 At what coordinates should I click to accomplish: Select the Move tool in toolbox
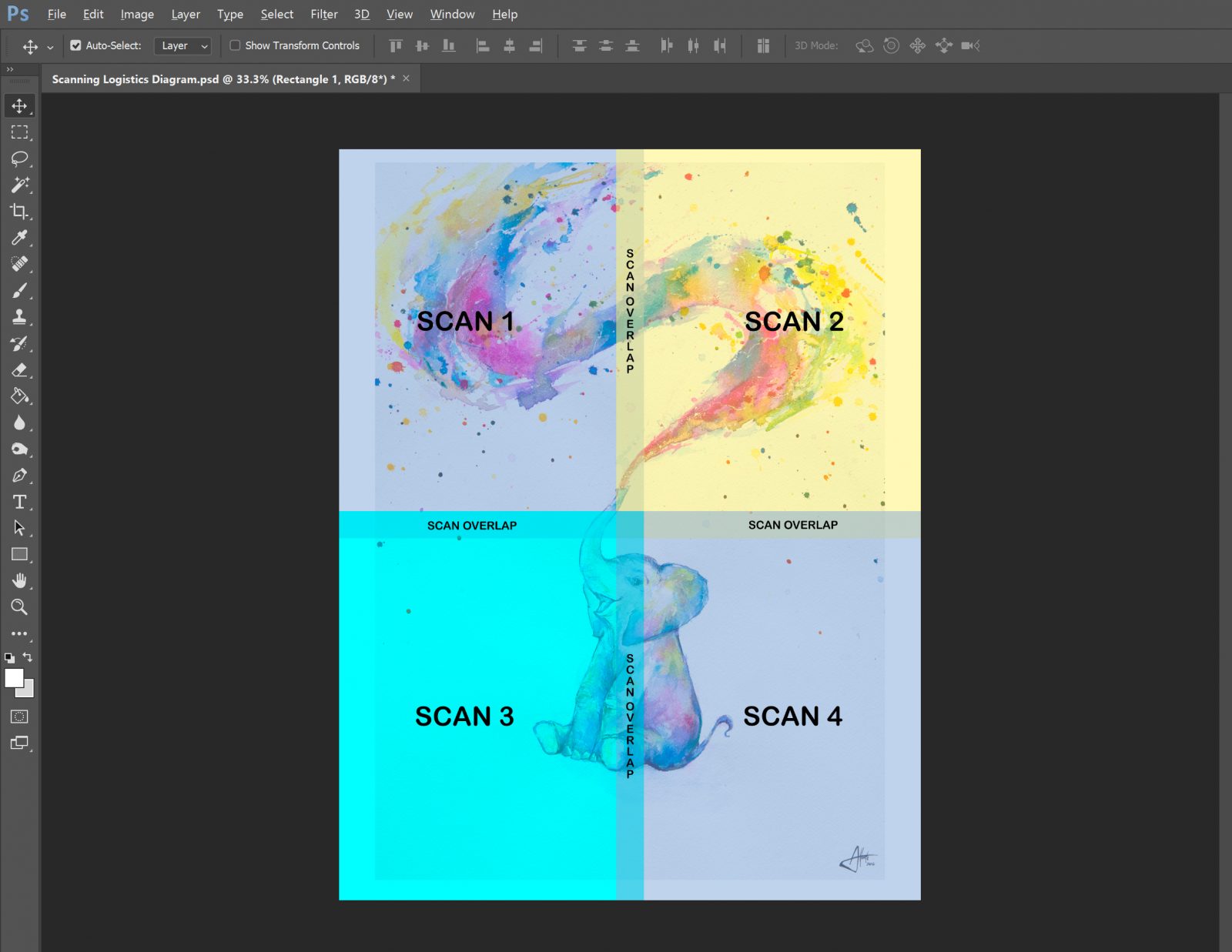point(19,106)
